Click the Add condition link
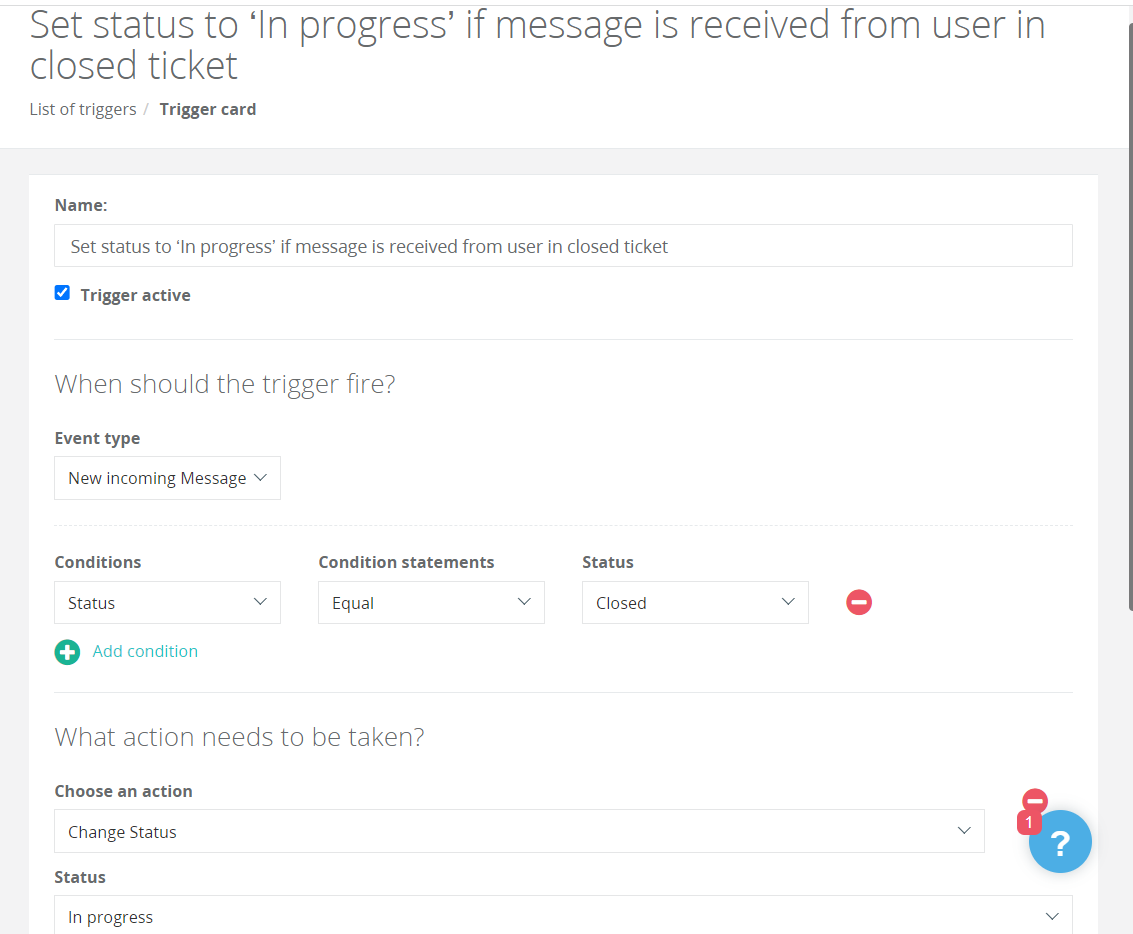 click(x=145, y=651)
